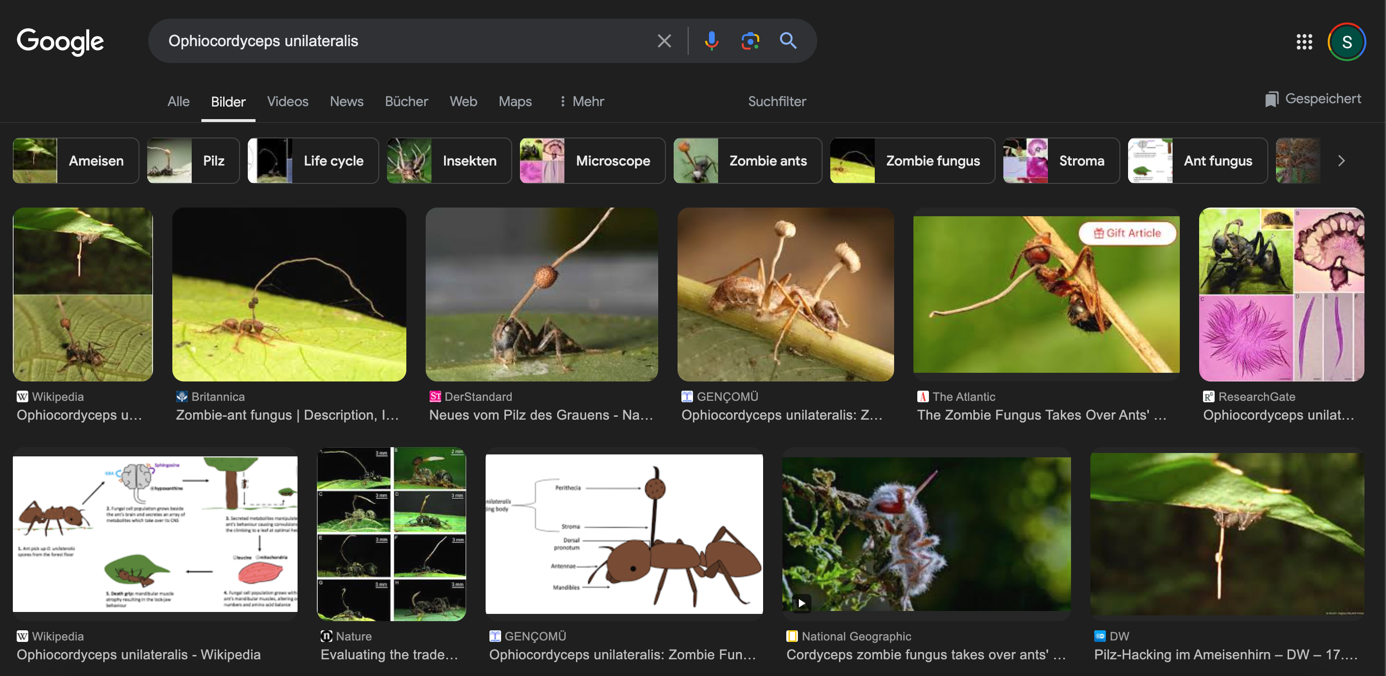Click the Gift Article badge
This screenshot has width=1386, height=676.
click(x=1127, y=233)
